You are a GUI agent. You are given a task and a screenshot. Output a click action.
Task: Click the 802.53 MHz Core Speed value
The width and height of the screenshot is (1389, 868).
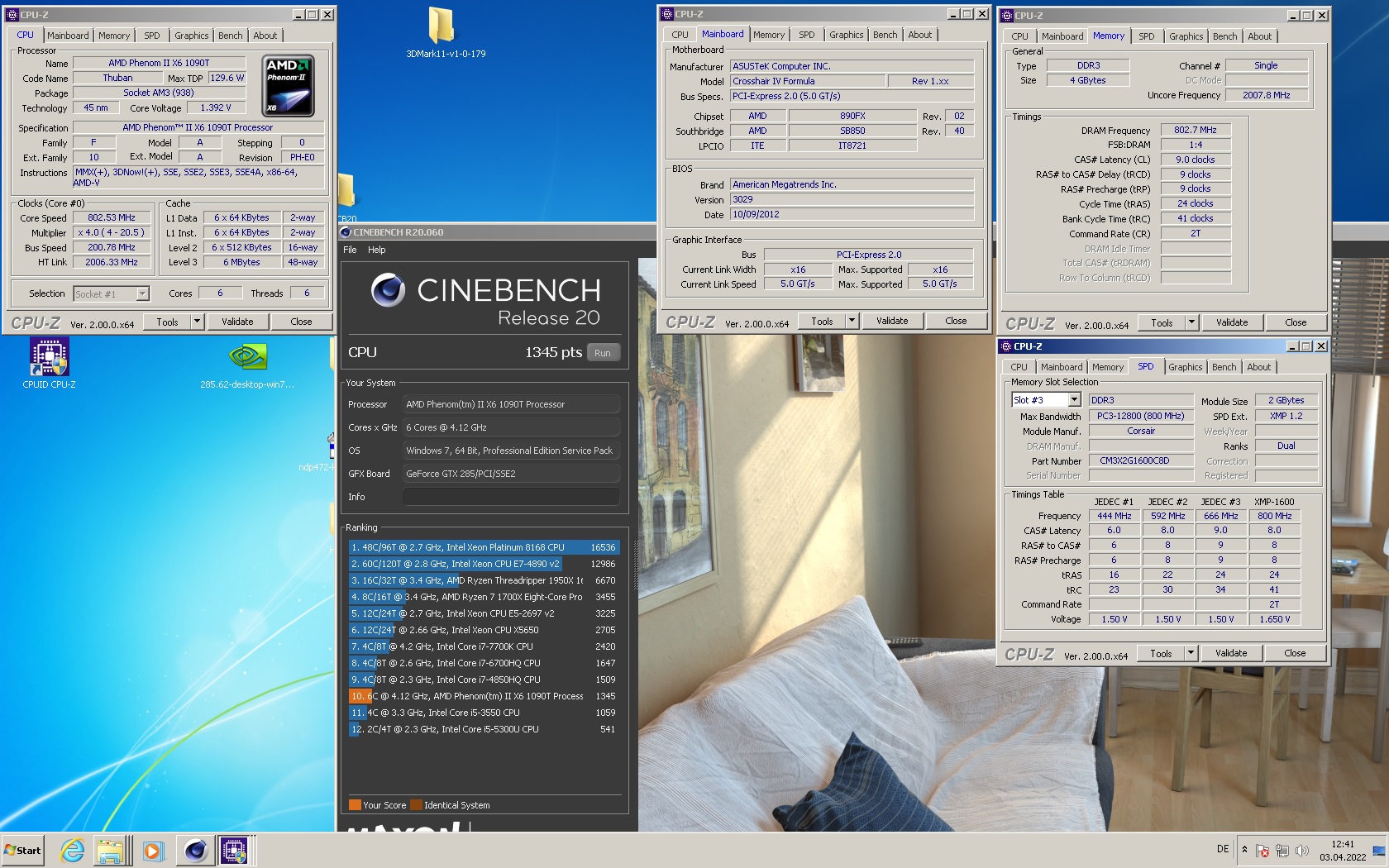point(112,217)
